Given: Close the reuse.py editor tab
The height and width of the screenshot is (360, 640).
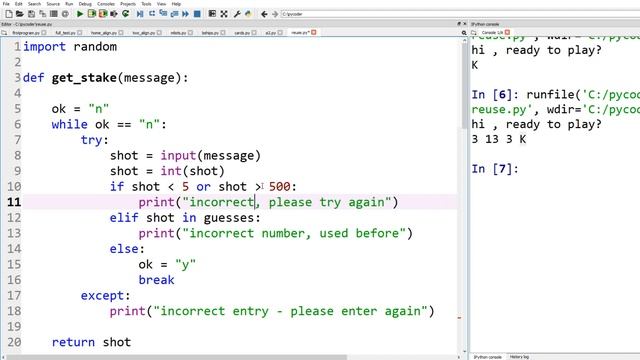Looking at the screenshot, I should tap(313, 32).
